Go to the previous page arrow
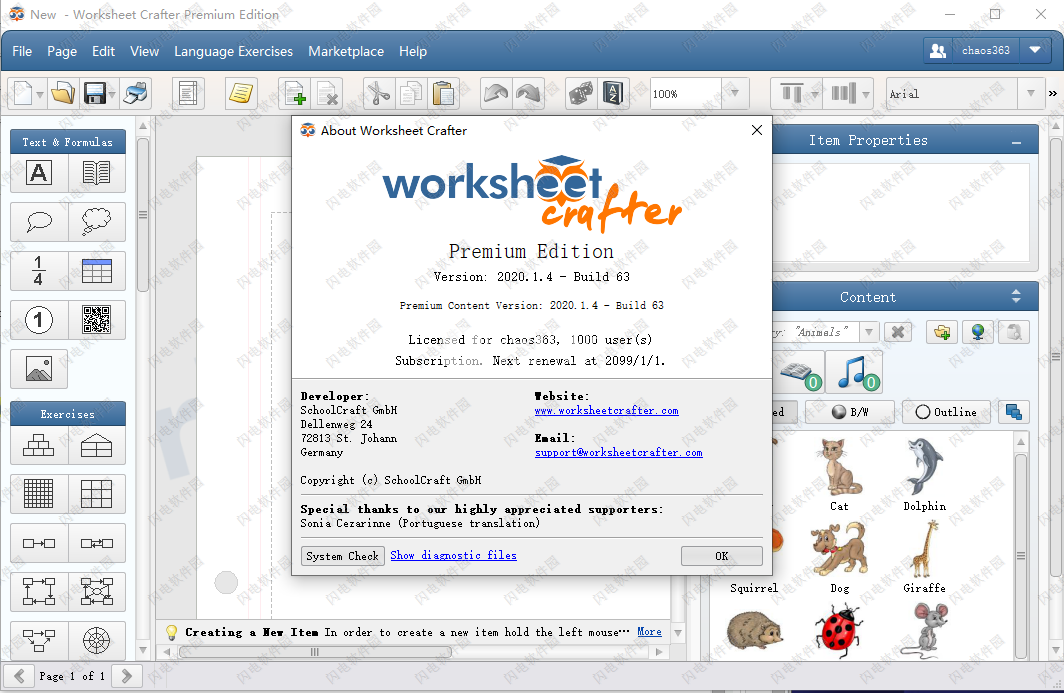Screen dimensions: 1064x693 pyautogui.click(x=19, y=676)
